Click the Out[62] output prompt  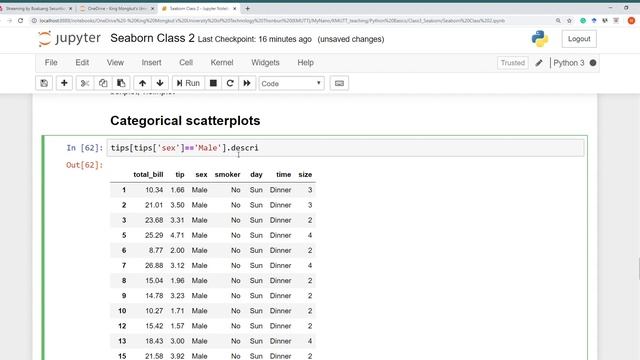coord(84,165)
